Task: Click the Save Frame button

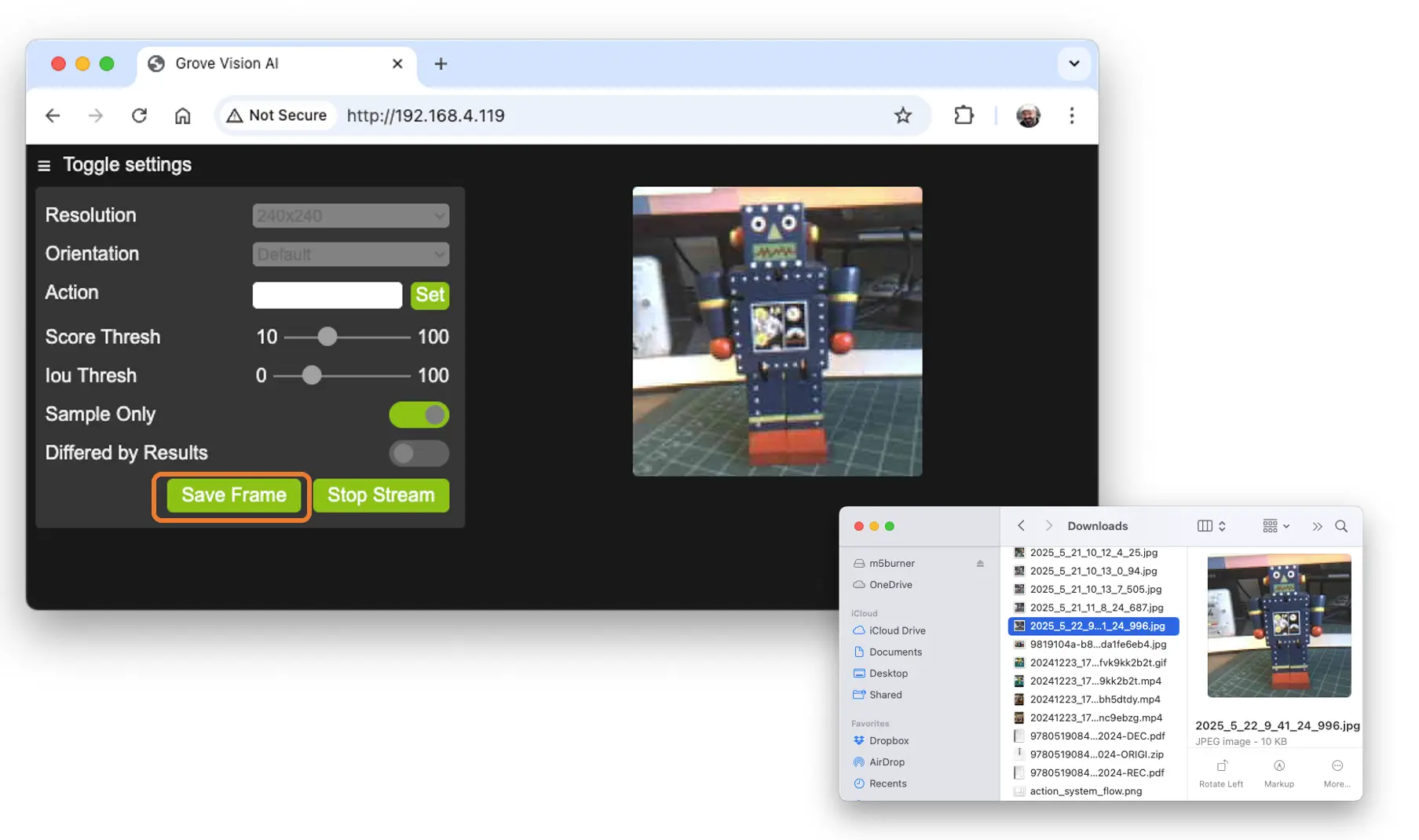Action: coord(233,495)
